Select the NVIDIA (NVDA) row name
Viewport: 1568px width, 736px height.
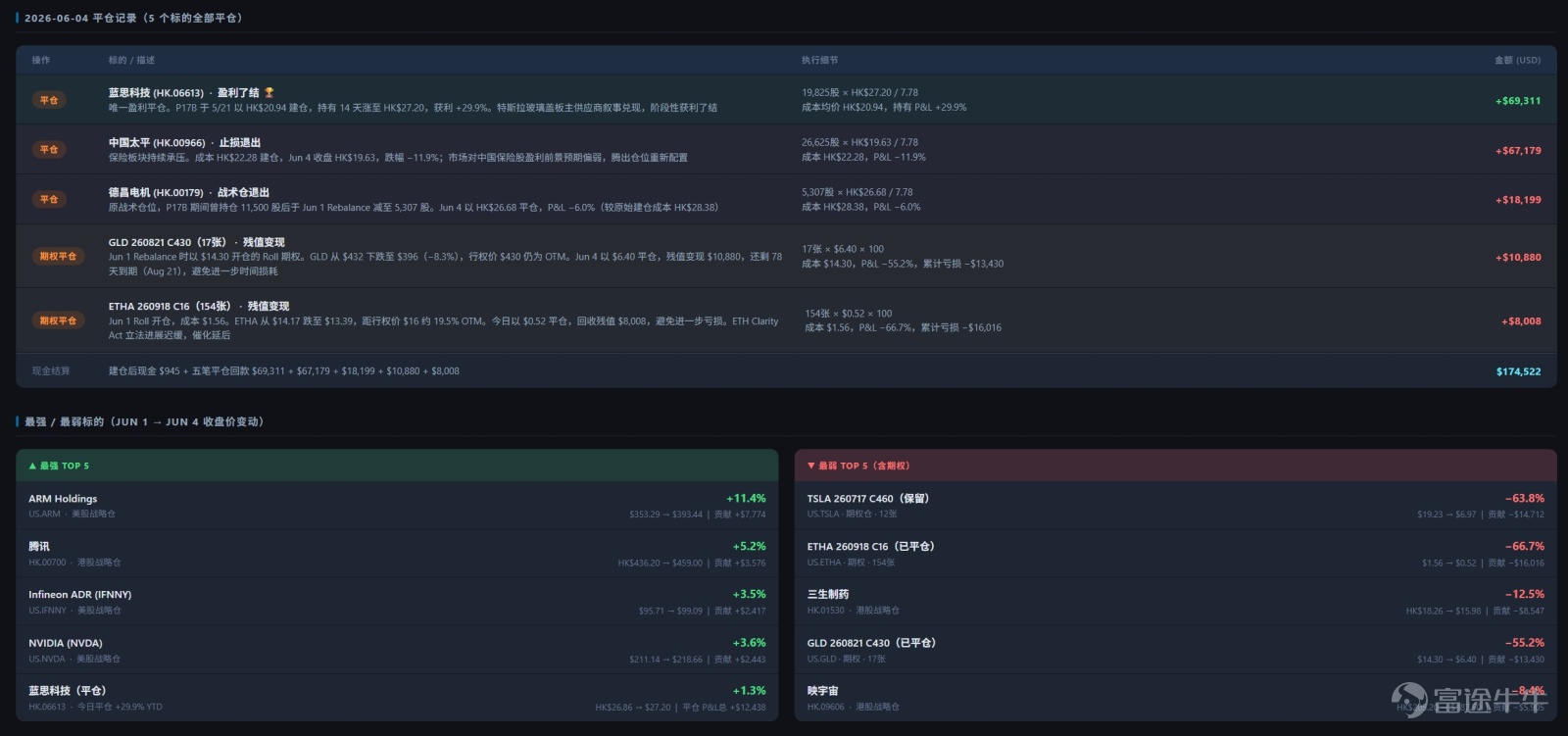coord(65,644)
